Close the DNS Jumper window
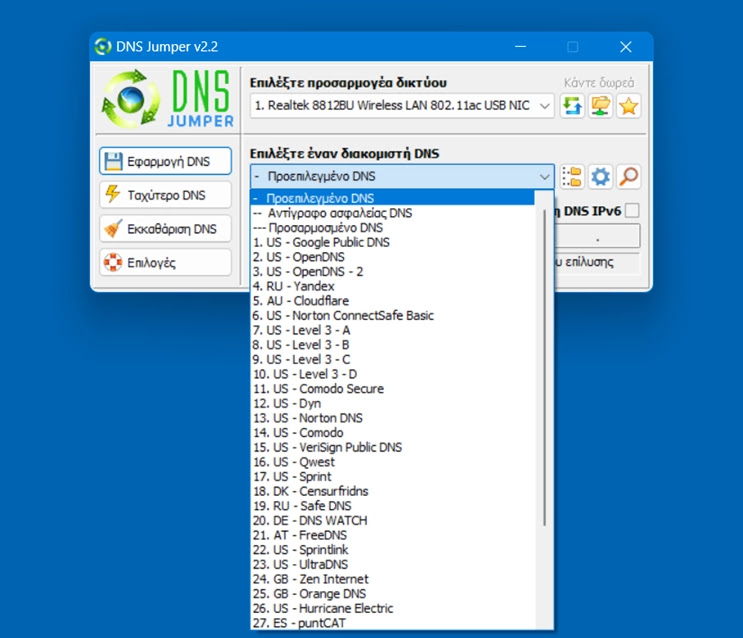The height and width of the screenshot is (638, 743). tap(625, 46)
